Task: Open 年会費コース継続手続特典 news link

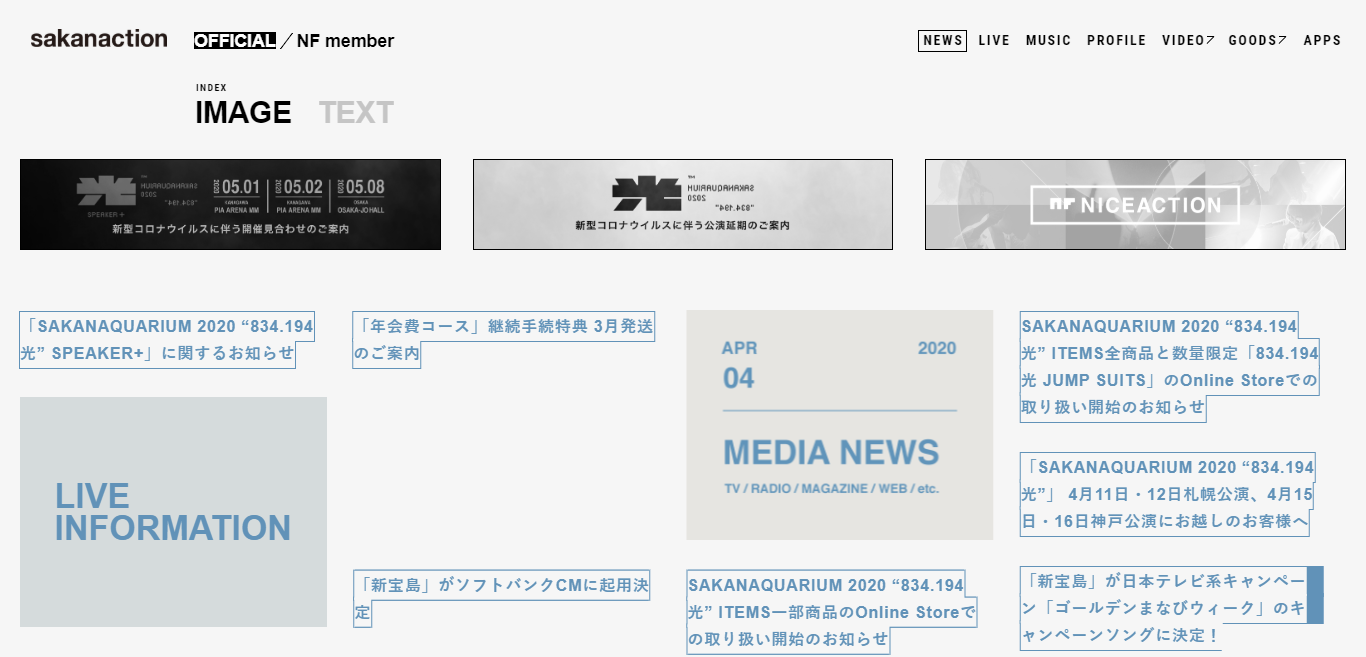Action: coord(503,339)
